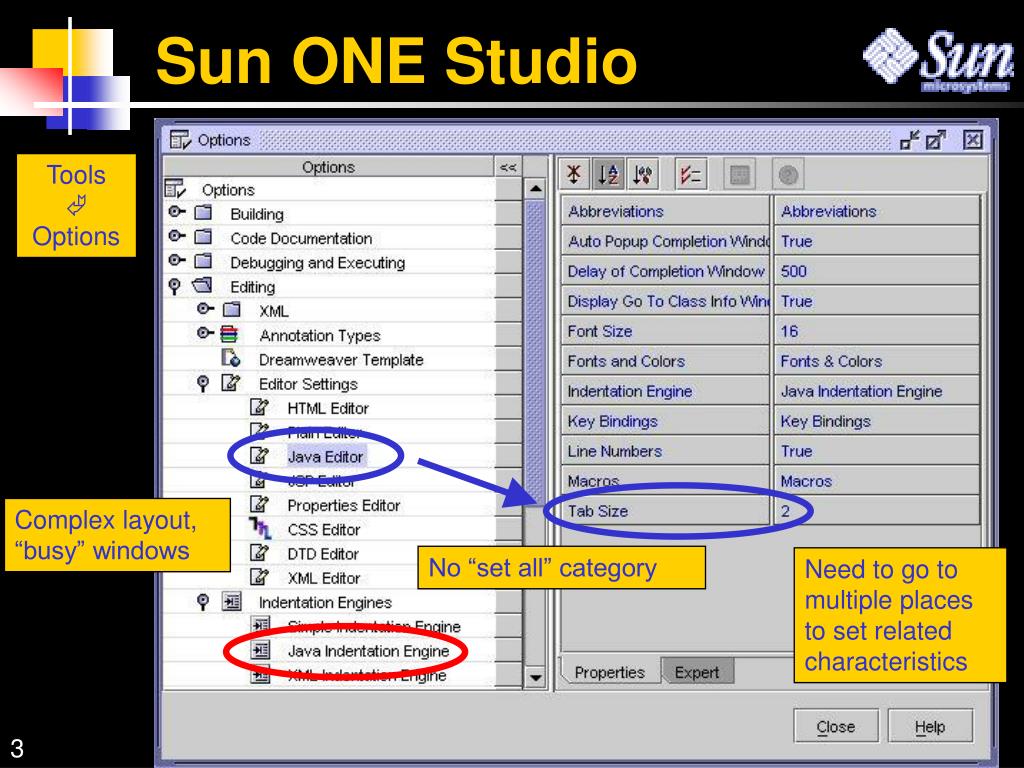Select the CSS Editor tree item
The height and width of the screenshot is (768, 1024).
[324, 529]
